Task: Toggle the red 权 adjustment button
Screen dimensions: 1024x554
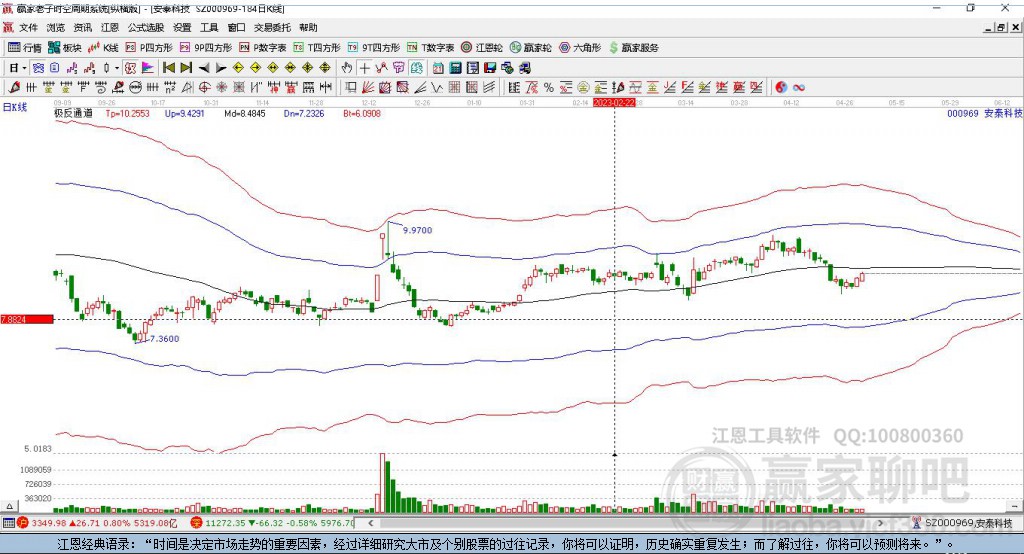Action: tap(130, 68)
